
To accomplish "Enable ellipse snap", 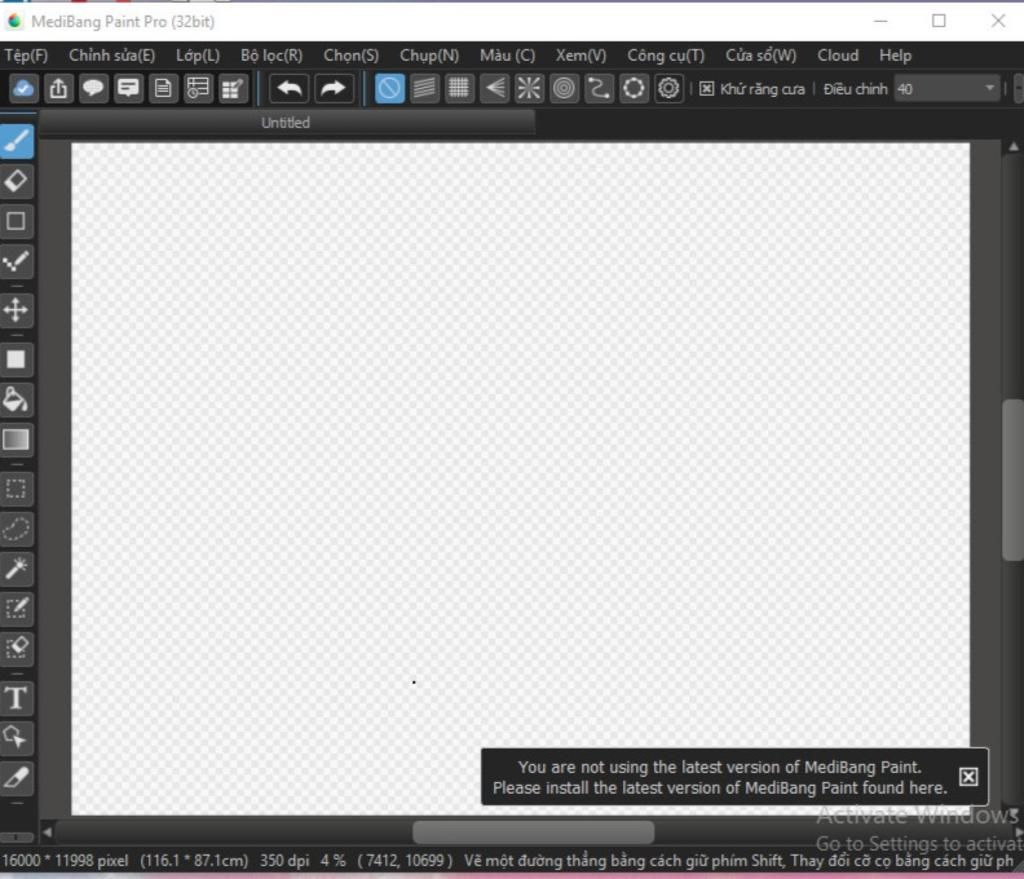I will [x=633, y=88].
